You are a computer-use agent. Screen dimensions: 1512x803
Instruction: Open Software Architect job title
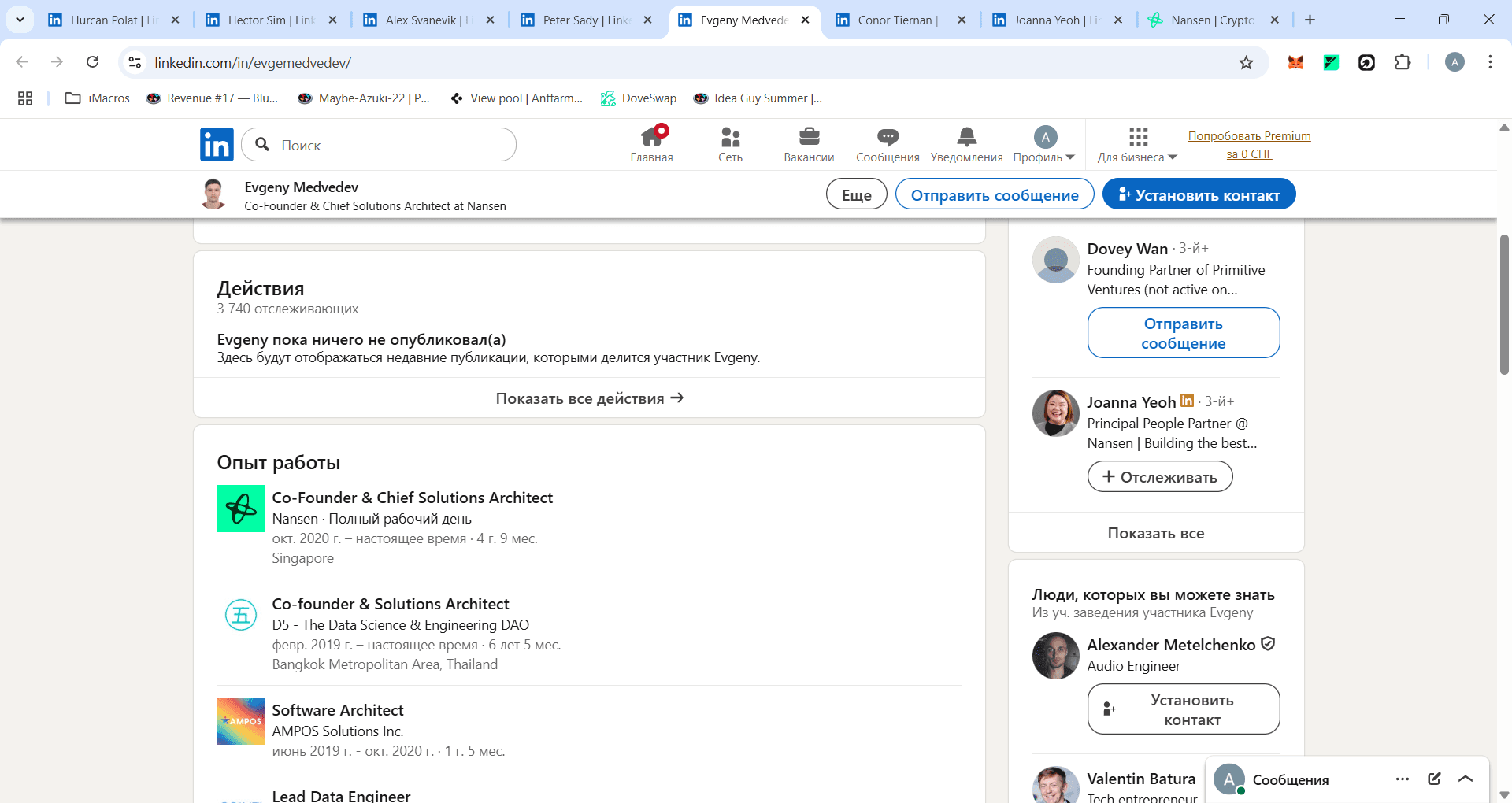click(x=338, y=710)
